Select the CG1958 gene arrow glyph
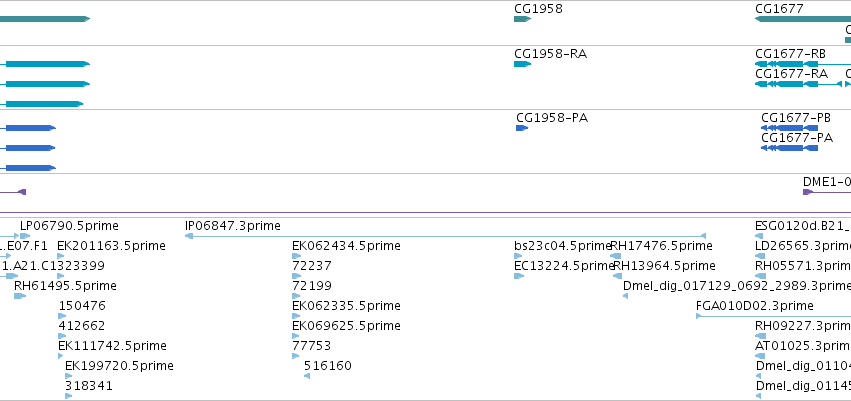Viewport: 851px width, 401px height. pos(522,19)
